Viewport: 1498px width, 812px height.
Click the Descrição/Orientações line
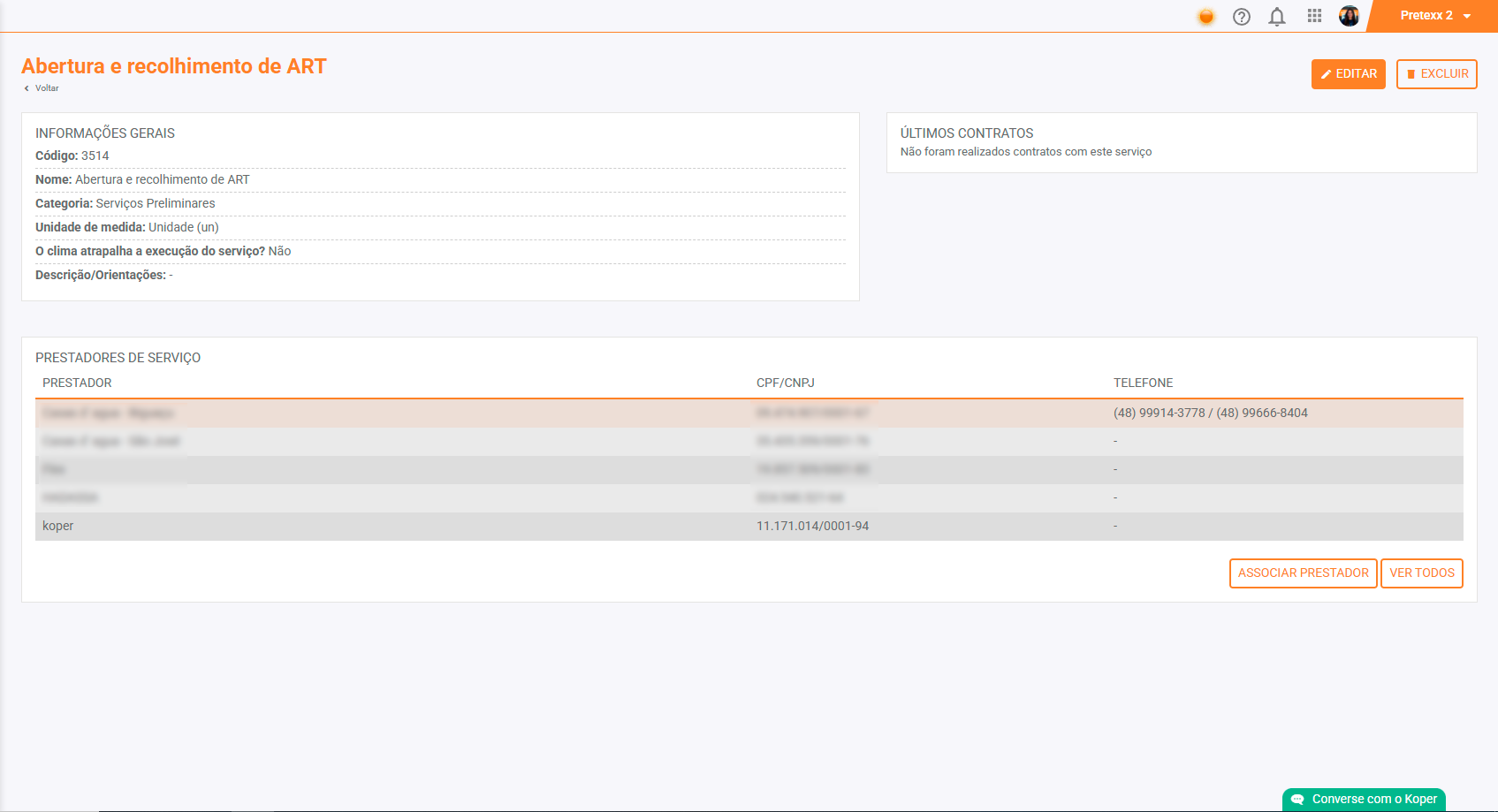pos(103,276)
